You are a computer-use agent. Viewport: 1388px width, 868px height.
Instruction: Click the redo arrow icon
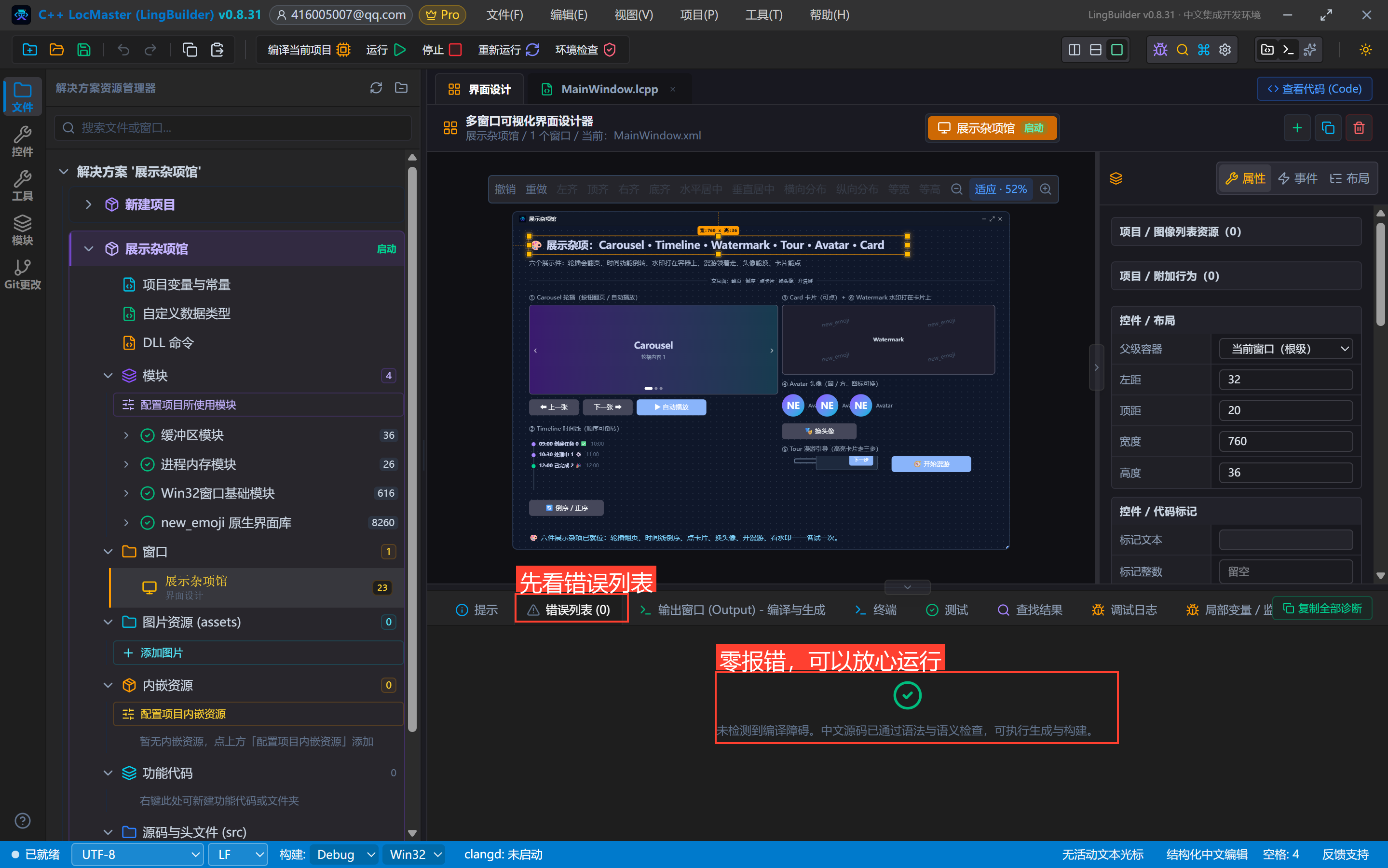tap(150, 49)
